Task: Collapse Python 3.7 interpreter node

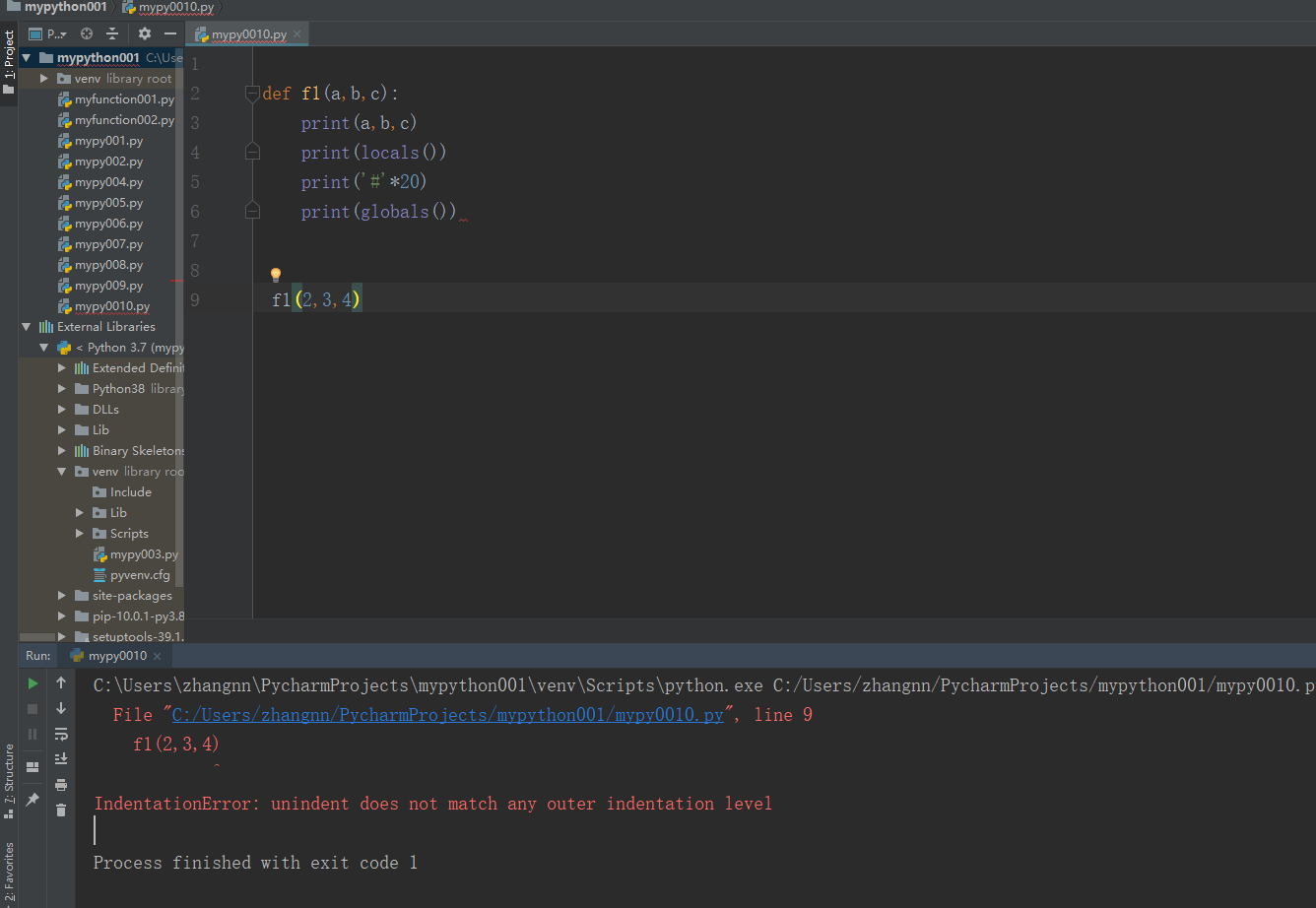Action: (x=44, y=348)
